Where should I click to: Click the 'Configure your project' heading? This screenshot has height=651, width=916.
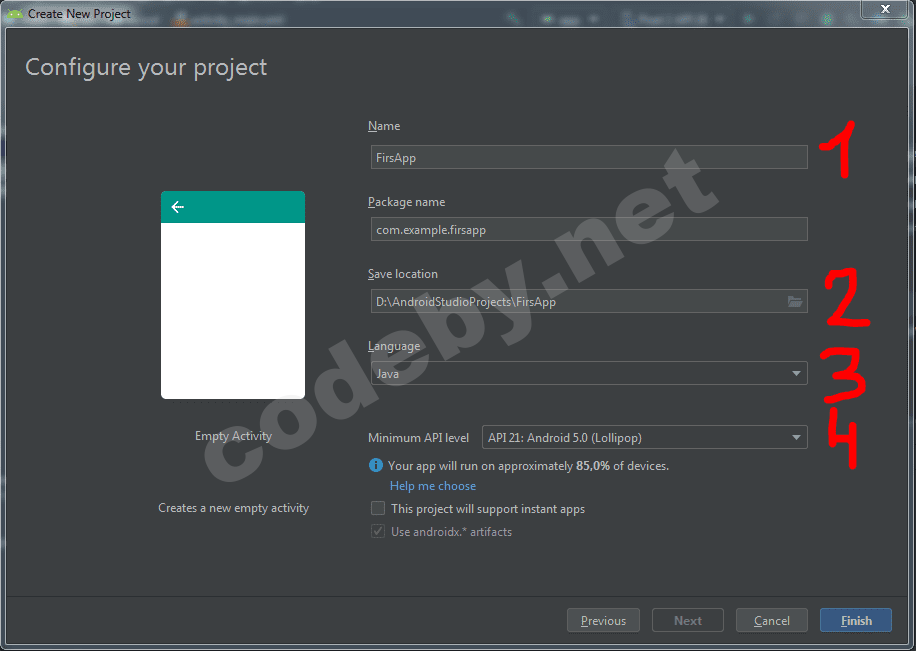(x=146, y=68)
